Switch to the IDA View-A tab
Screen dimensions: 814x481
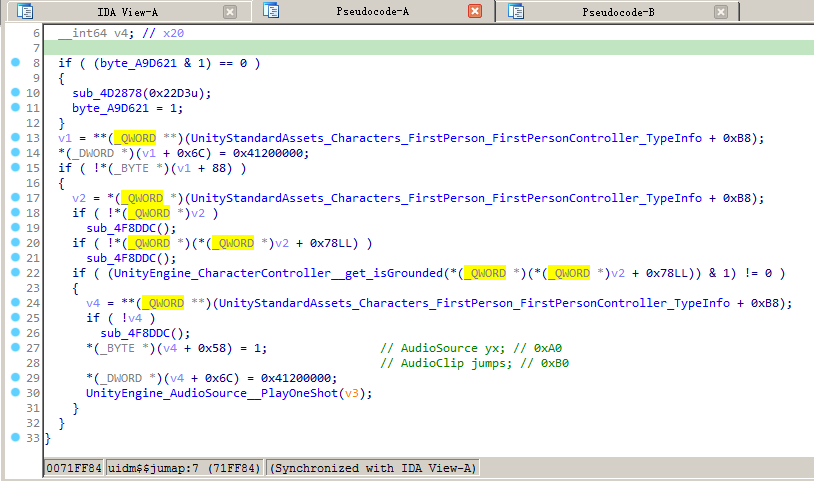[x=128, y=12]
